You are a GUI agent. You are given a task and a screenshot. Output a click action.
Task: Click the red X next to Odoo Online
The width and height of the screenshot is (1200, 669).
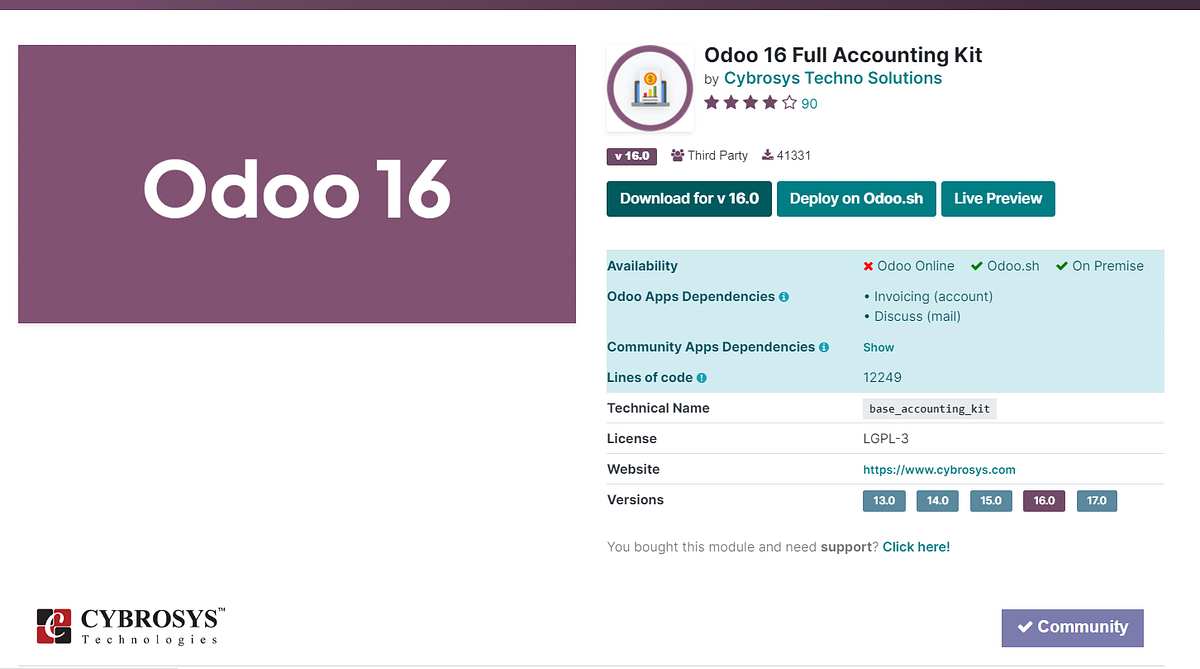coord(868,266)
